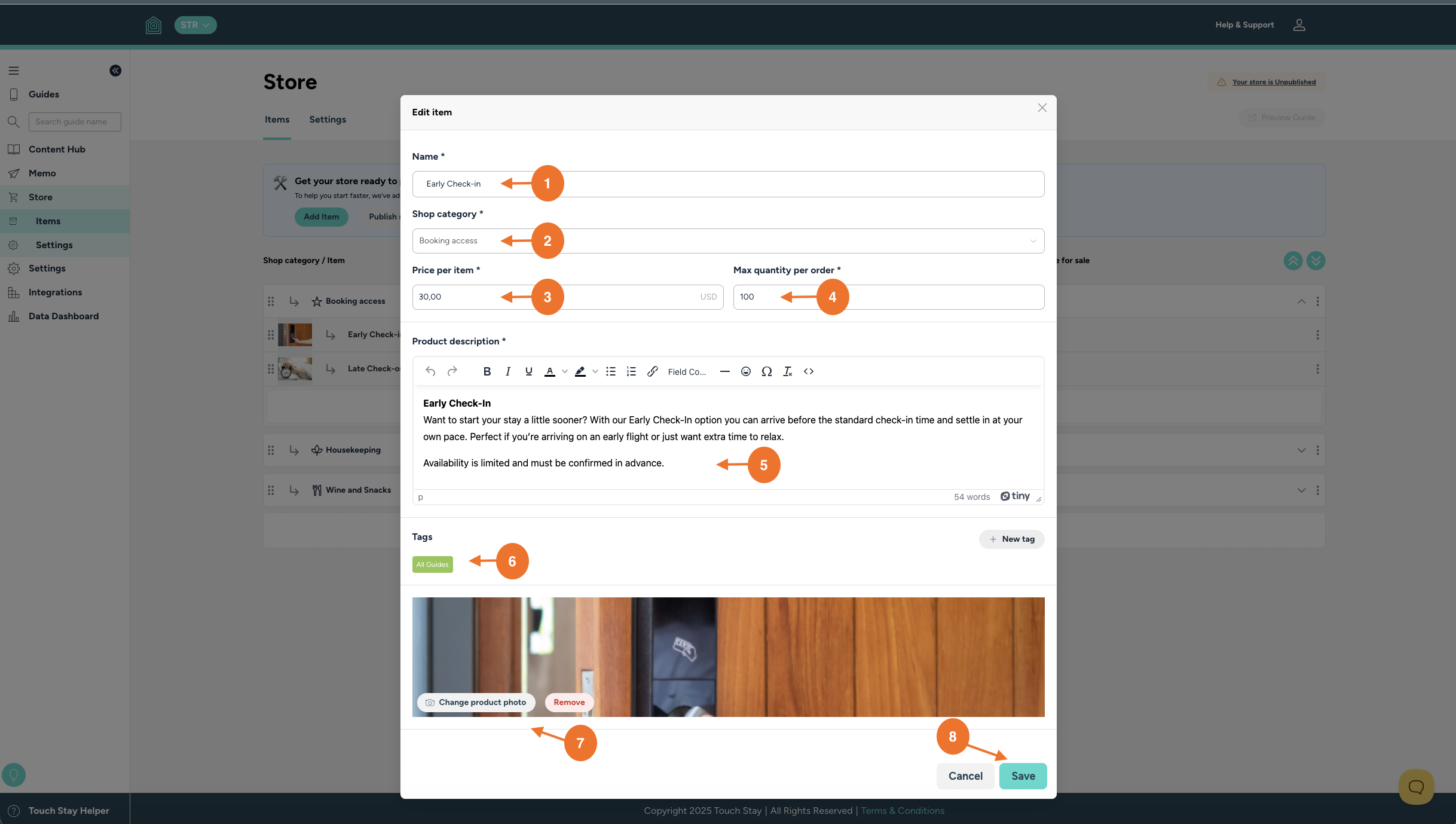Screen dimensions: 1456x824
Task: Click the Bold formatting icon
Action: [x=487, y=371]
